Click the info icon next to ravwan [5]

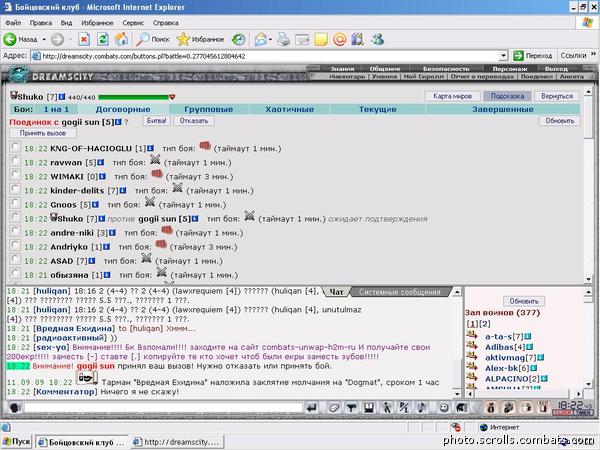pos(101,162)
